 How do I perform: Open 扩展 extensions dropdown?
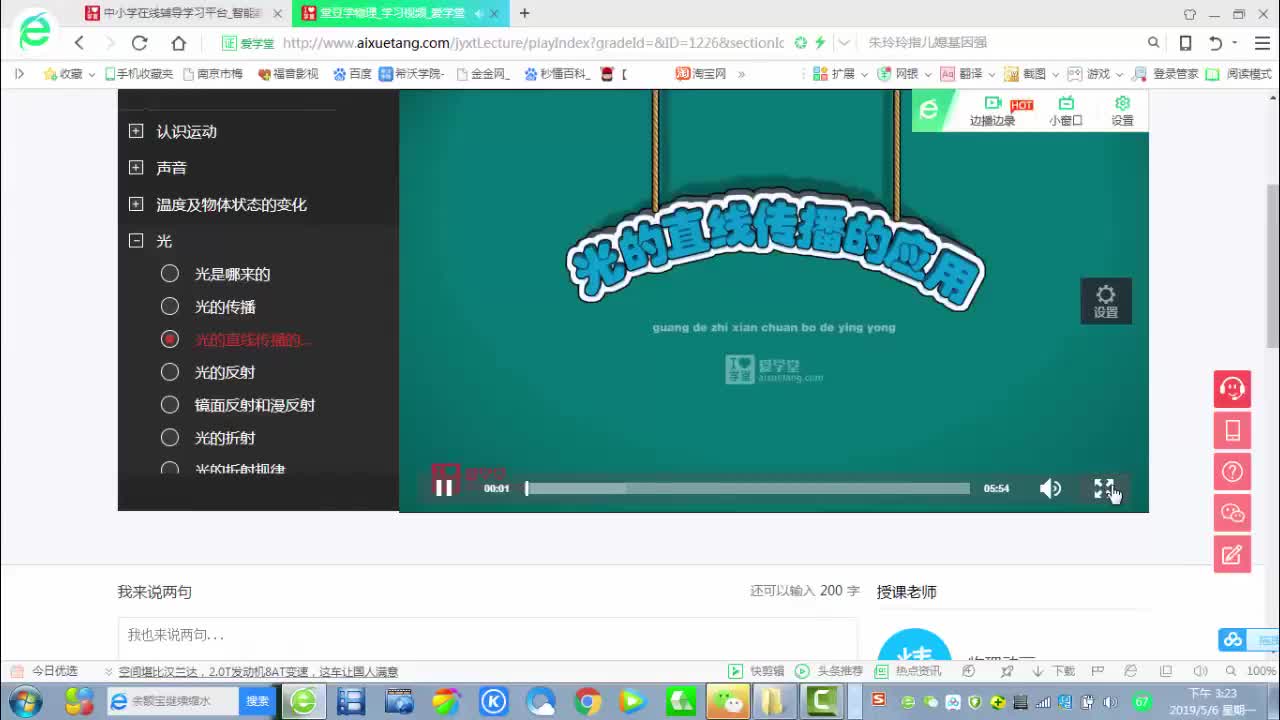pyautogui.click(x=840, y=74)
